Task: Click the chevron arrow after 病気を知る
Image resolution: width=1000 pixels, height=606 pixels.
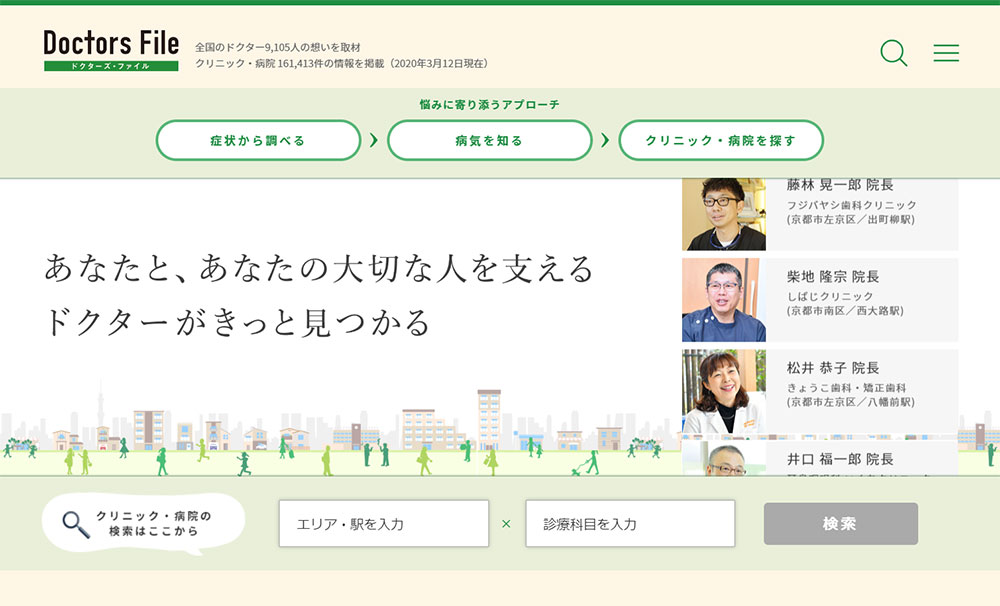Action: point(605,140)
